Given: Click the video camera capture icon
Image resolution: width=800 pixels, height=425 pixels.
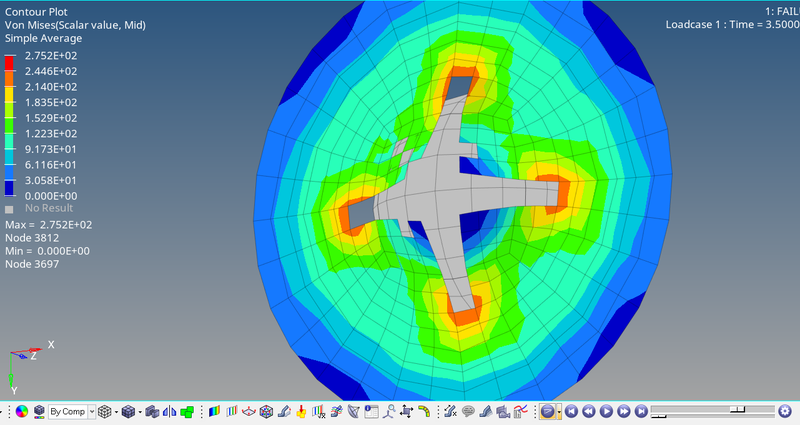Looking at the screenshot, I should (503, 412).
